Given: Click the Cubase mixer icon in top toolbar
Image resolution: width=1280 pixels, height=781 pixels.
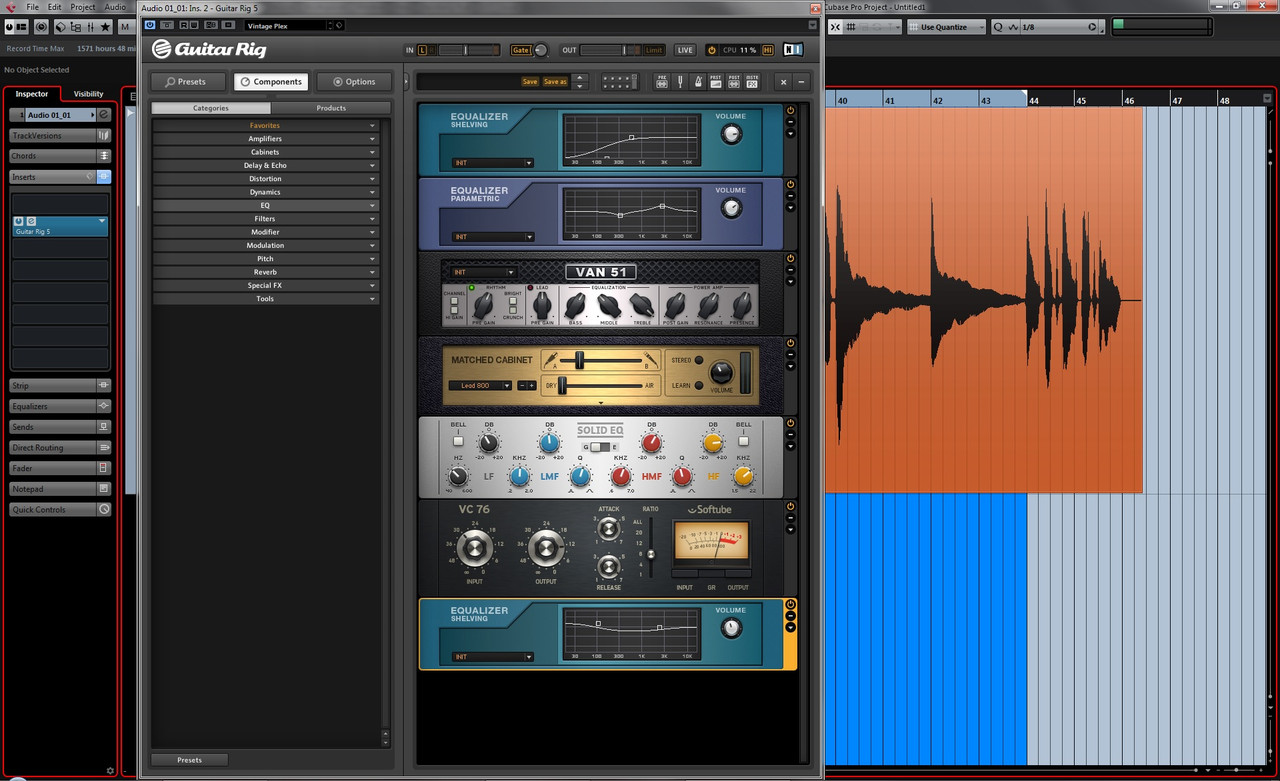Looking at the screenshot, I should tap(88, 27).
